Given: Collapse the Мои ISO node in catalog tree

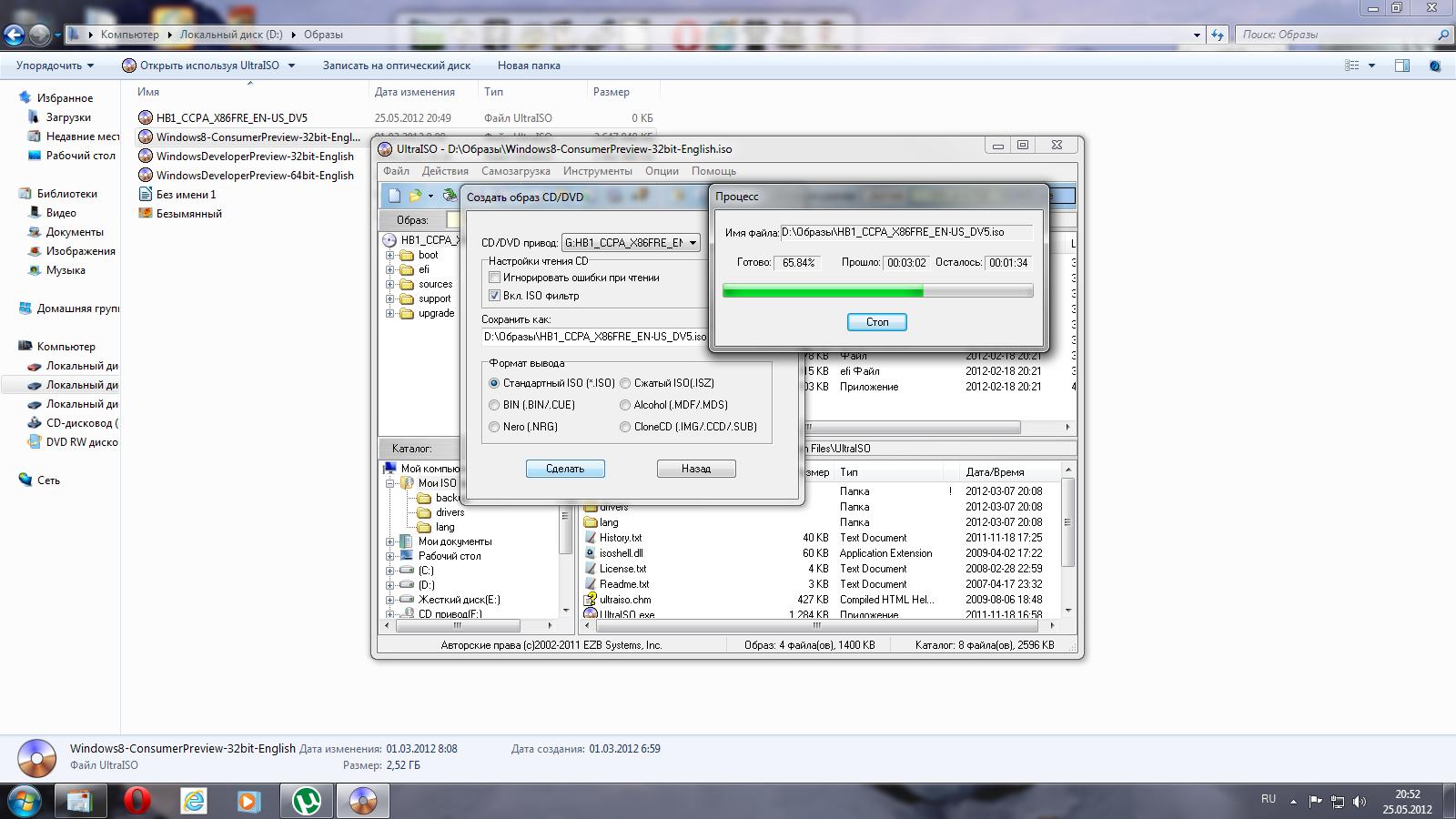Looking at the screenshot, I should (390, 483).
